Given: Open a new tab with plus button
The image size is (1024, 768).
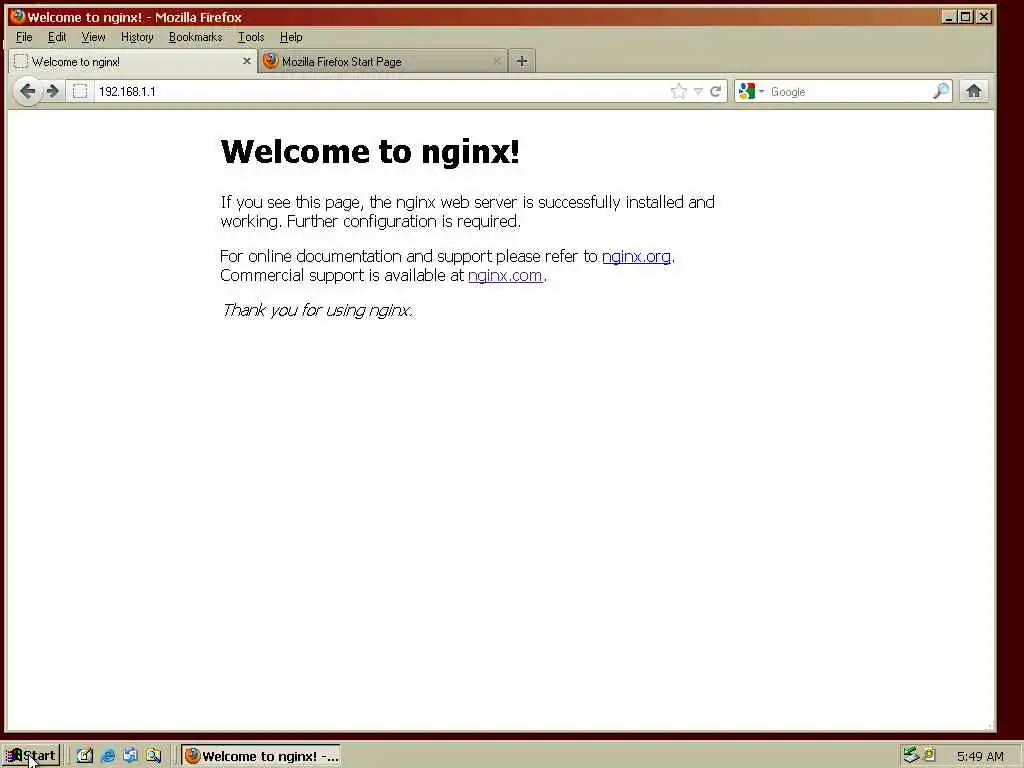Looking at the screenshot, I should 521,61.
